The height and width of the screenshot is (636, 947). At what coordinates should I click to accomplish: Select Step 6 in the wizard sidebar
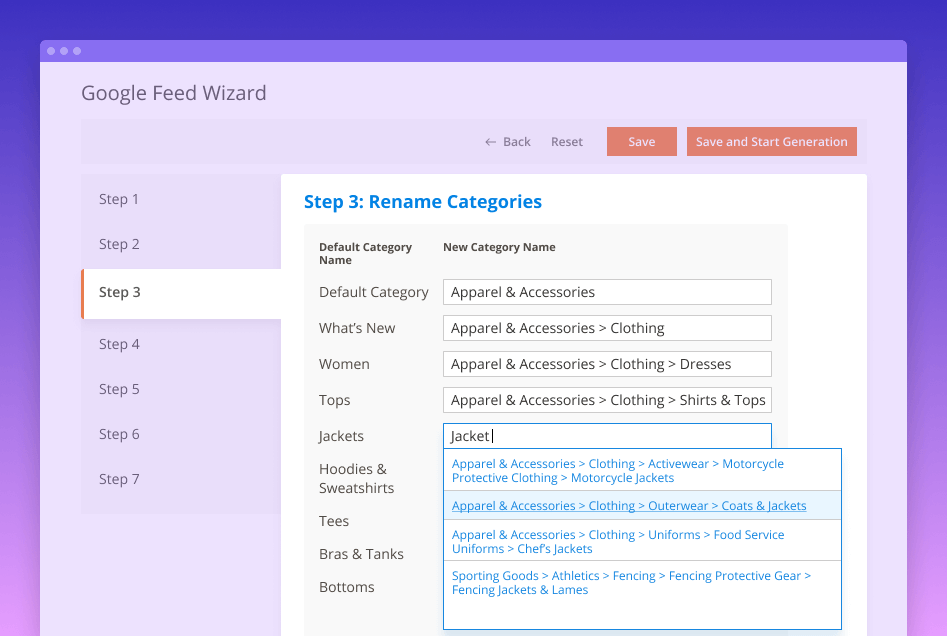pos(119,434)
